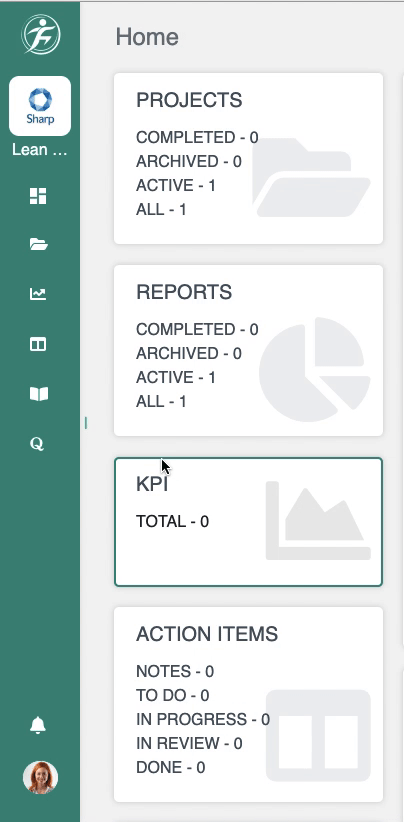This screenshot has width=404, height=822.
Task: Select the line chart reports sidebar icon
Action: point(38,294)
